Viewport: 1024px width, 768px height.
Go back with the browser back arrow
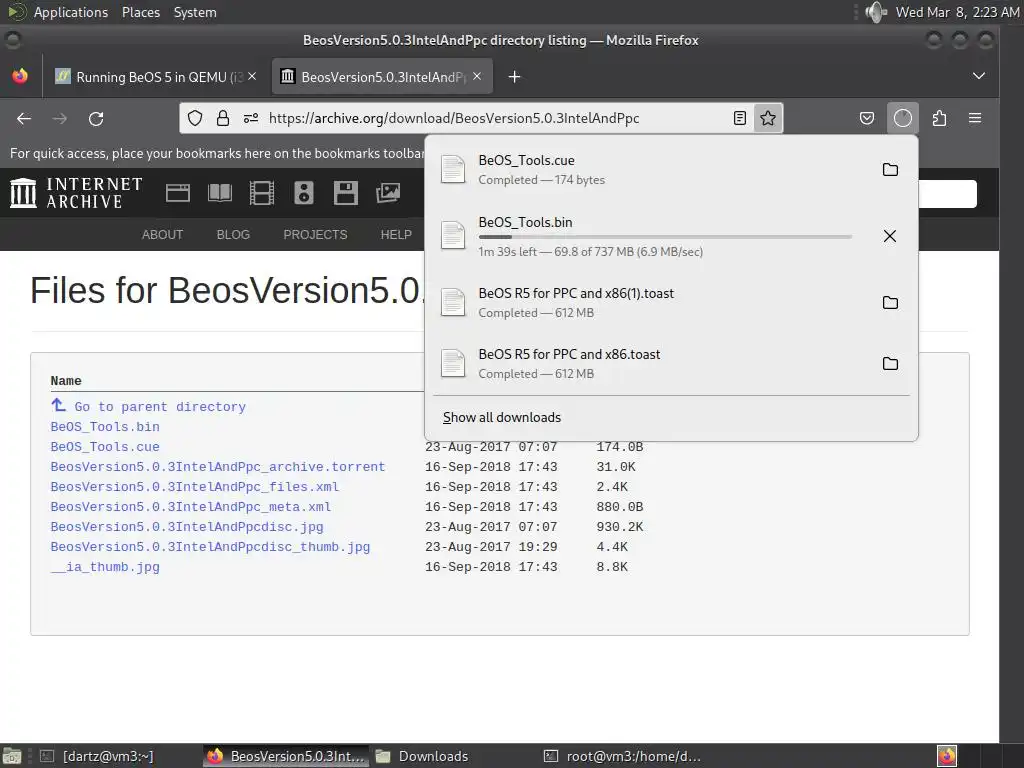pos(24,118)
